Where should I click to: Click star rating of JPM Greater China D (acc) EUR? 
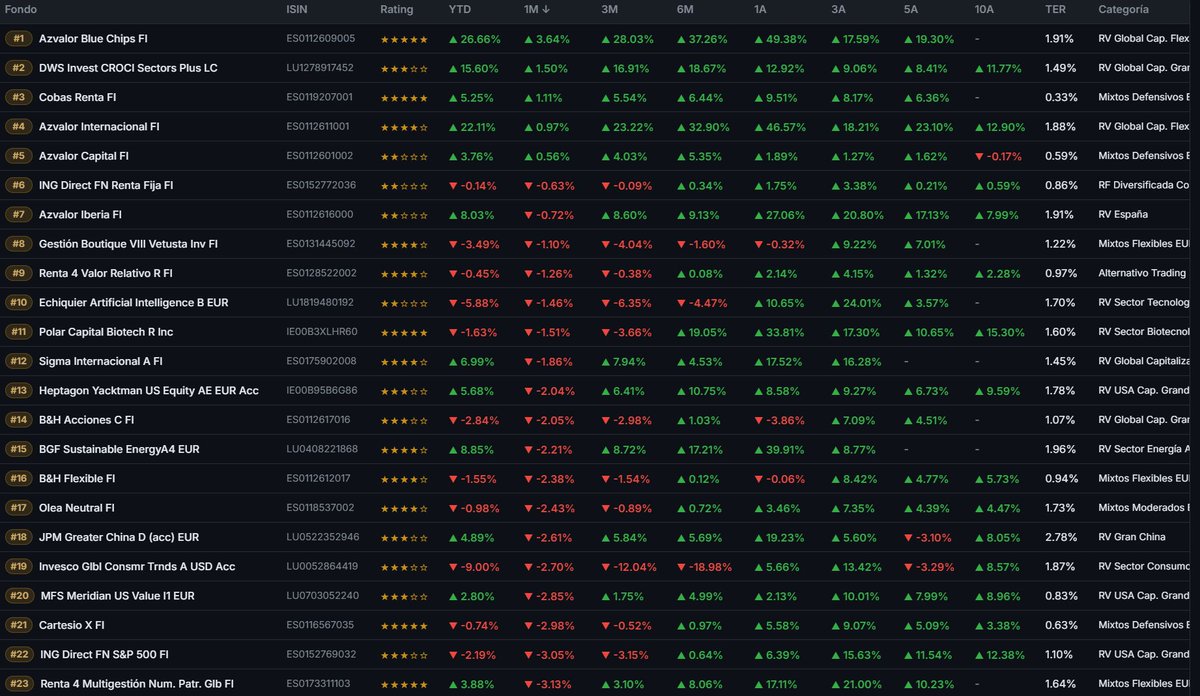[404, 538]
